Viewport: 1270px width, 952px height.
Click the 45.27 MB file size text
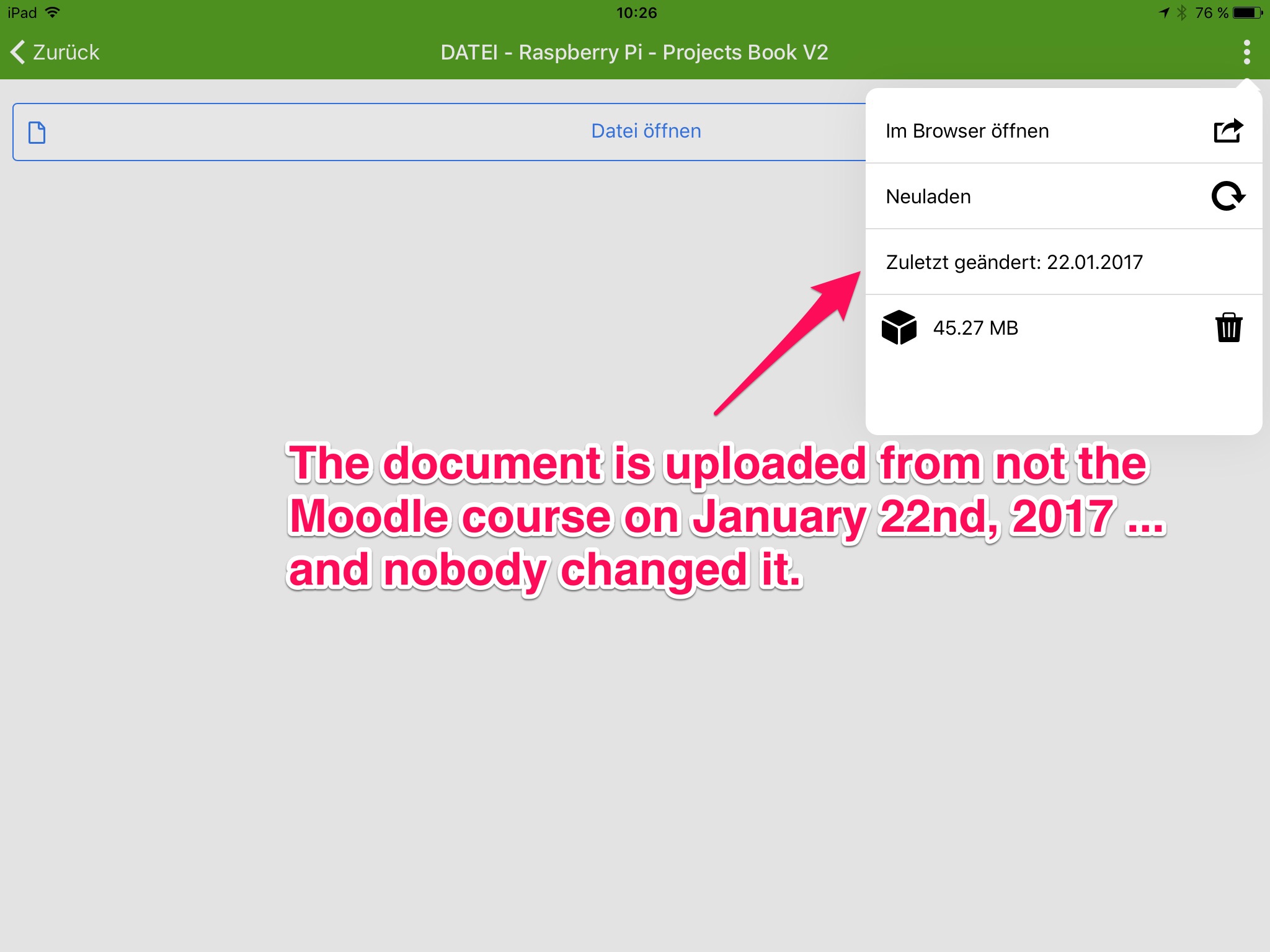[975, 328]
